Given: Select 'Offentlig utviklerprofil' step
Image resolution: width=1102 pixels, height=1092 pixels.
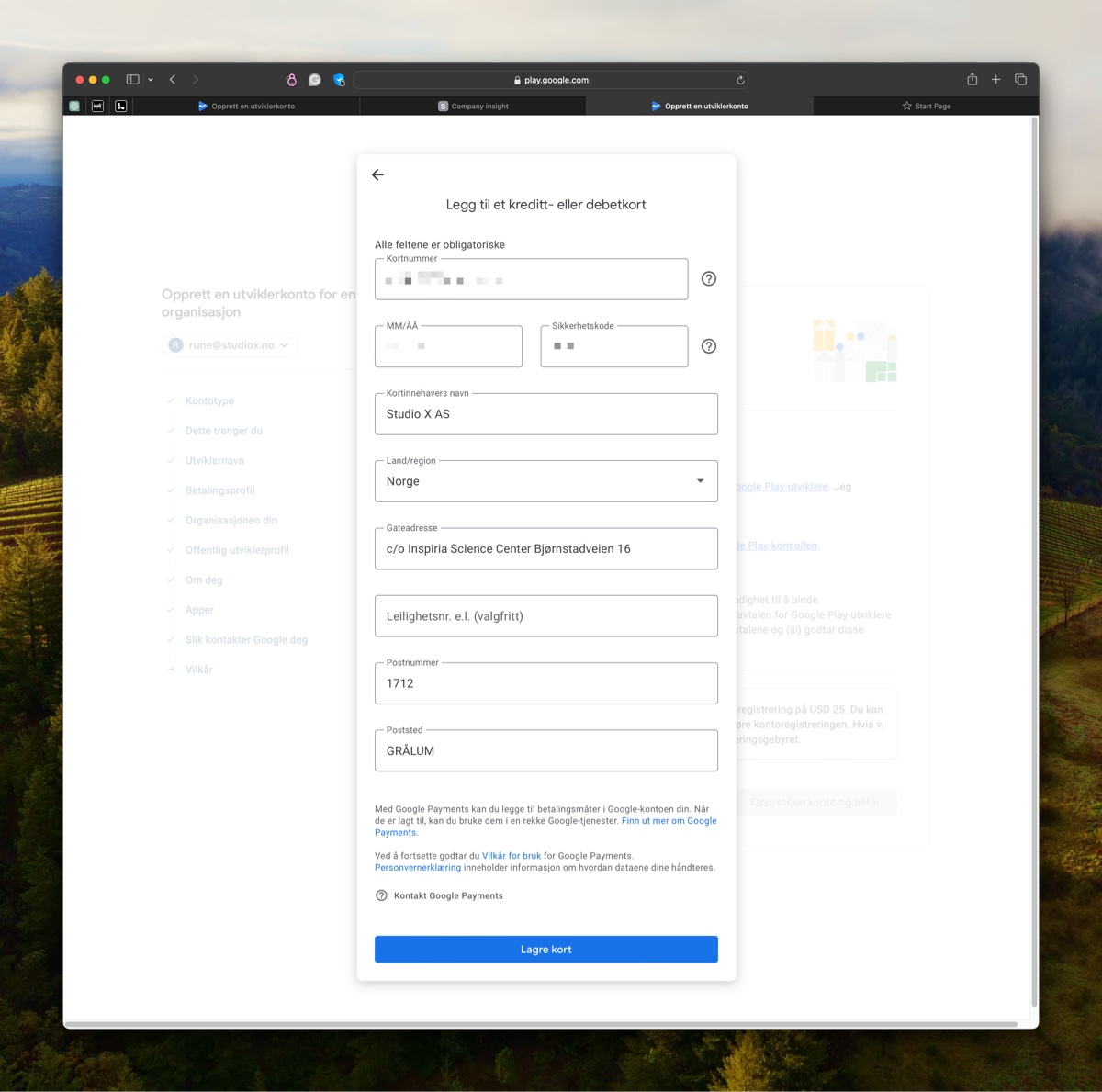Looking at the screenshot, I should pyautogui.click(x=237, y=550).
